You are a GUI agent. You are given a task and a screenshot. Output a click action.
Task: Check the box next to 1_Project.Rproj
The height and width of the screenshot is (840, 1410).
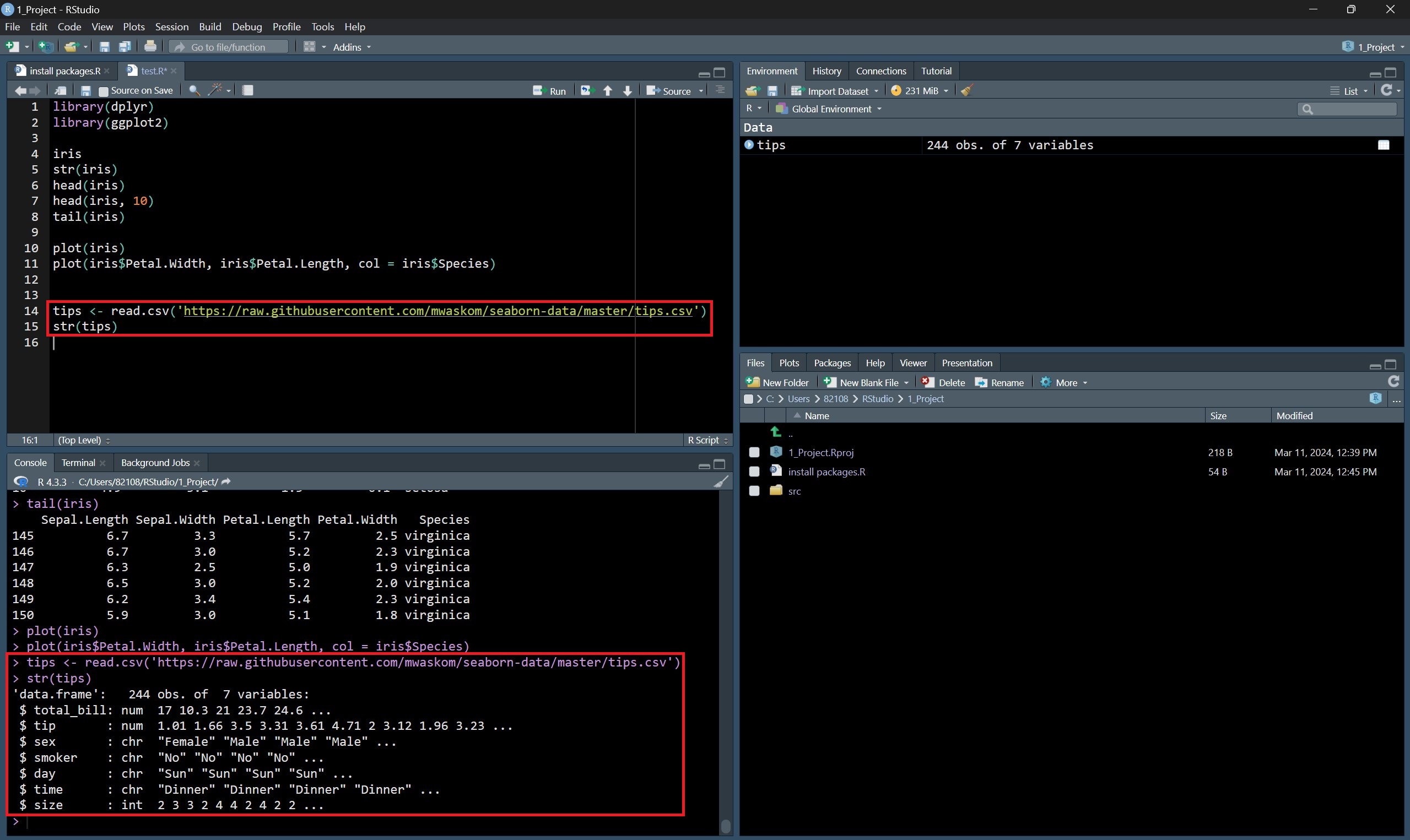[754, 452]
